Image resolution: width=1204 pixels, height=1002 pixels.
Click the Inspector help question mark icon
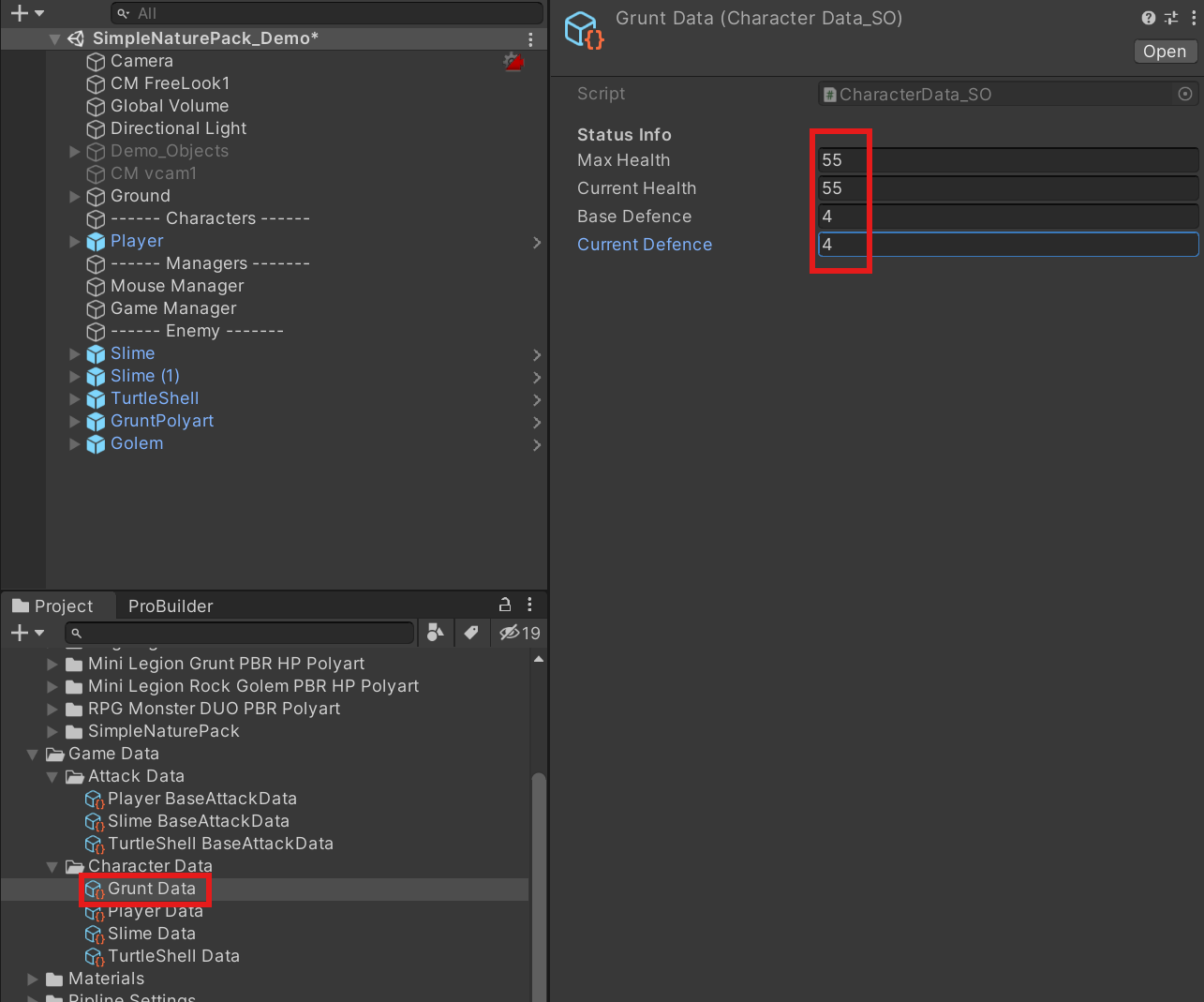pos(1149,18)
